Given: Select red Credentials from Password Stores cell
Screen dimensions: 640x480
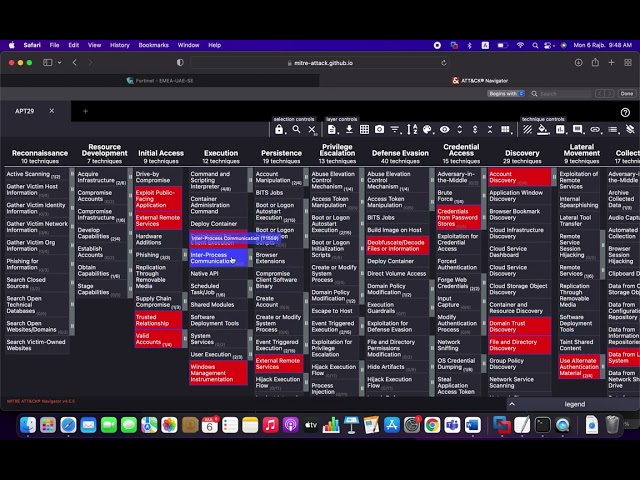Looking at the screenshot, I should click(458, 218).
